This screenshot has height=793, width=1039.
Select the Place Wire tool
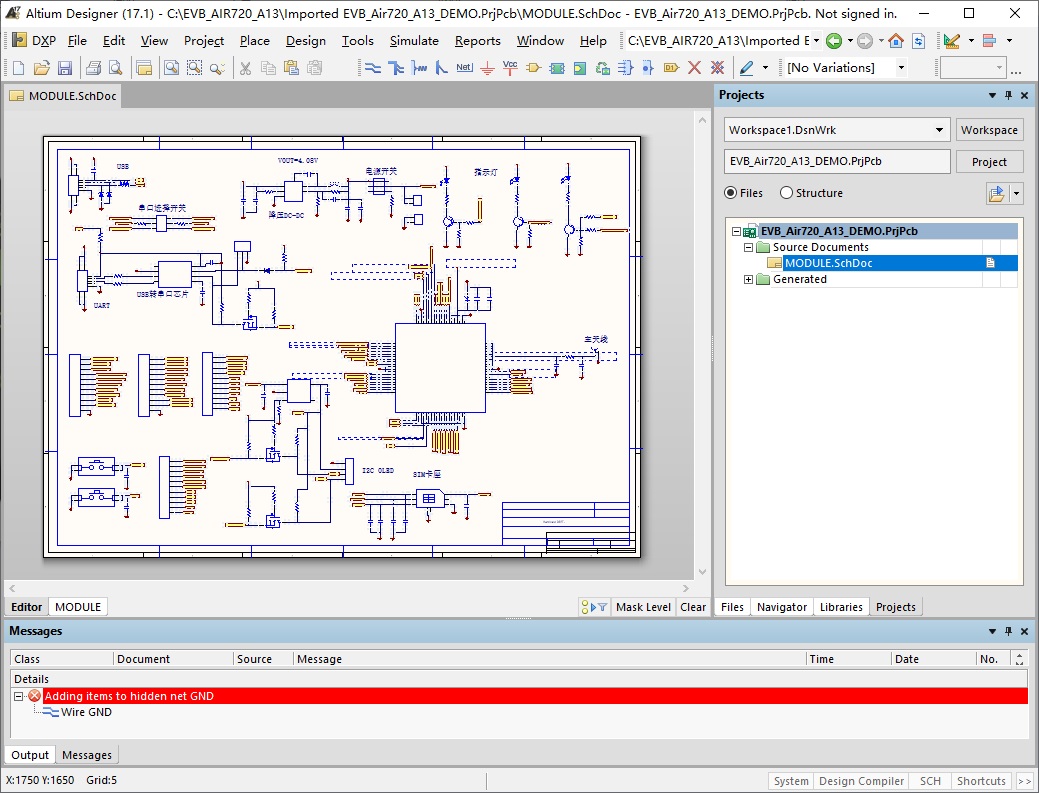(x=373, y=68)
